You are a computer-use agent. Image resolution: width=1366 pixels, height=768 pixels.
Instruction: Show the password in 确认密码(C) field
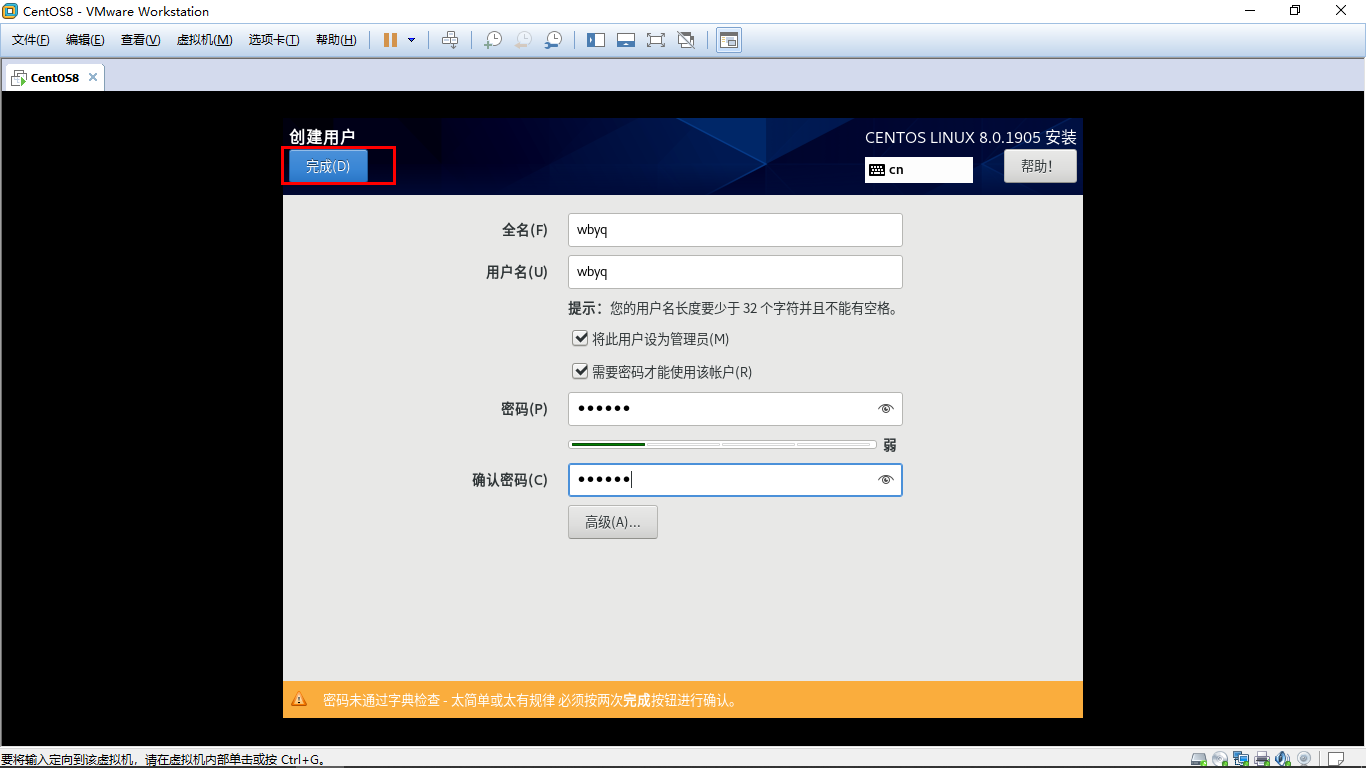[885, 480]
